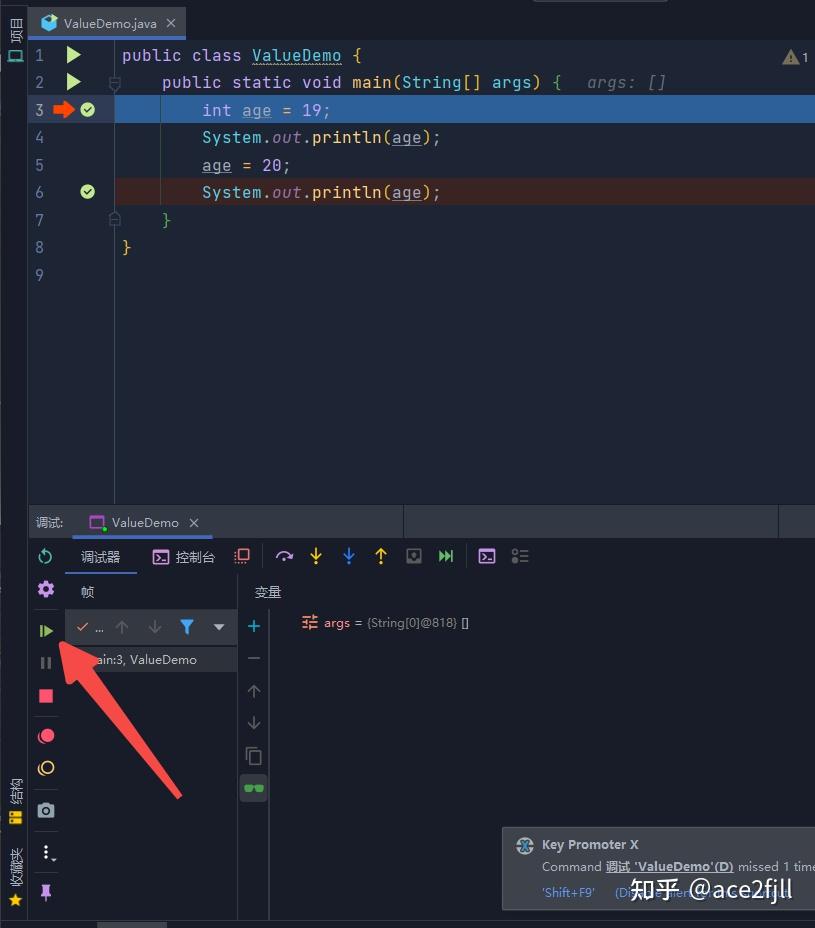Open the 控制台 console tab
The height and width of the screenshot is (928, 815).
(x=183, y=557)
